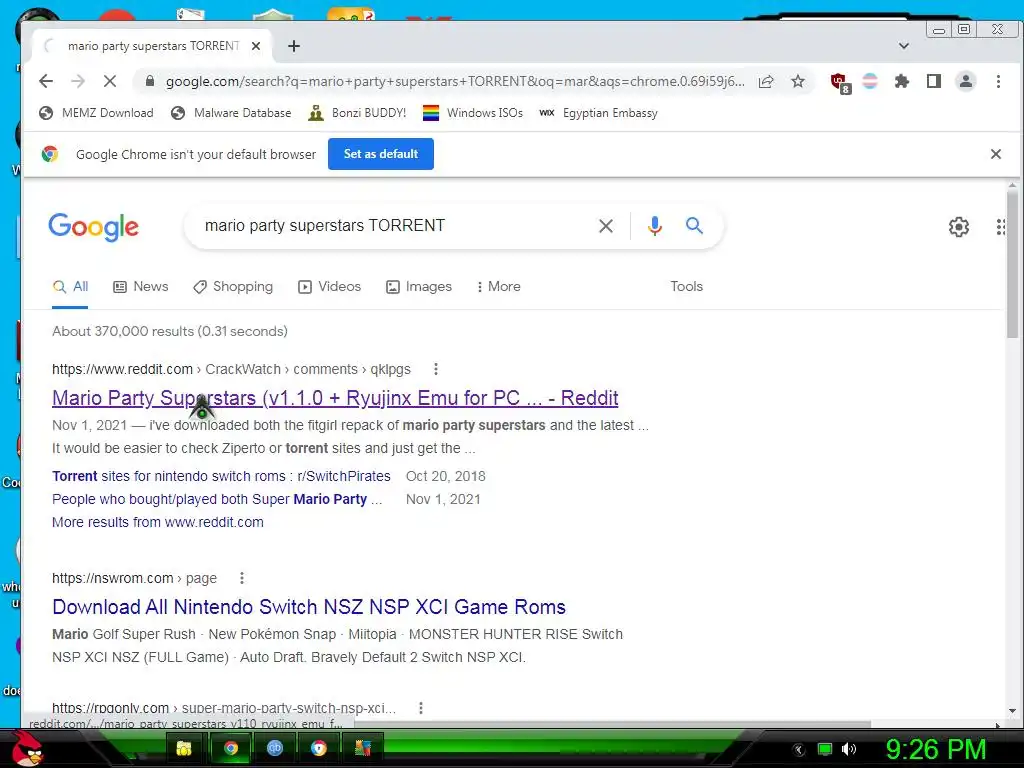Open People who bought/played both link
This screenshot has height=768, width=1024.
point(217,499)
